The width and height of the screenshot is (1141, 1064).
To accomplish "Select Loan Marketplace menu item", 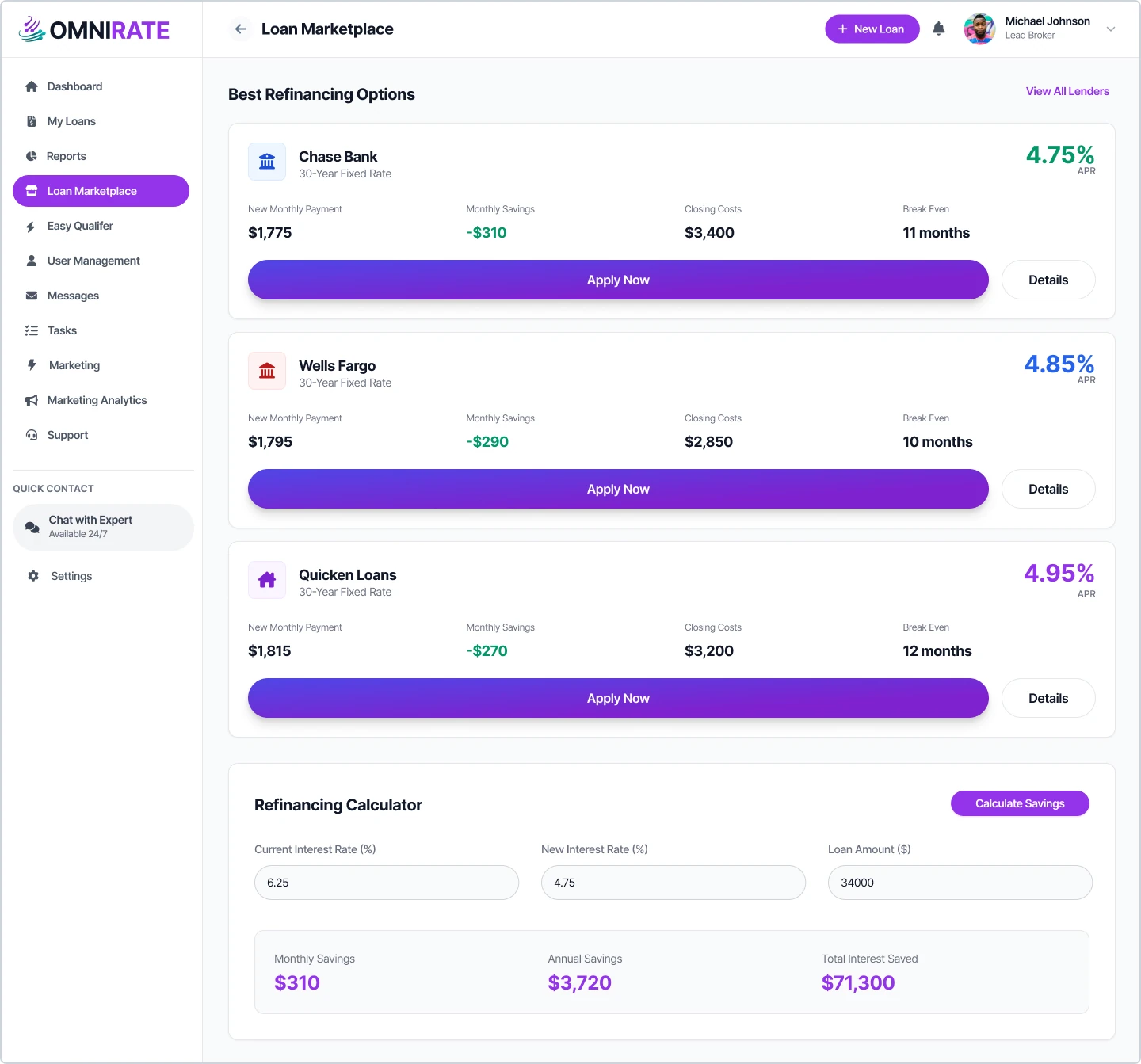I will pyautogui.click(x=101, y=191).
